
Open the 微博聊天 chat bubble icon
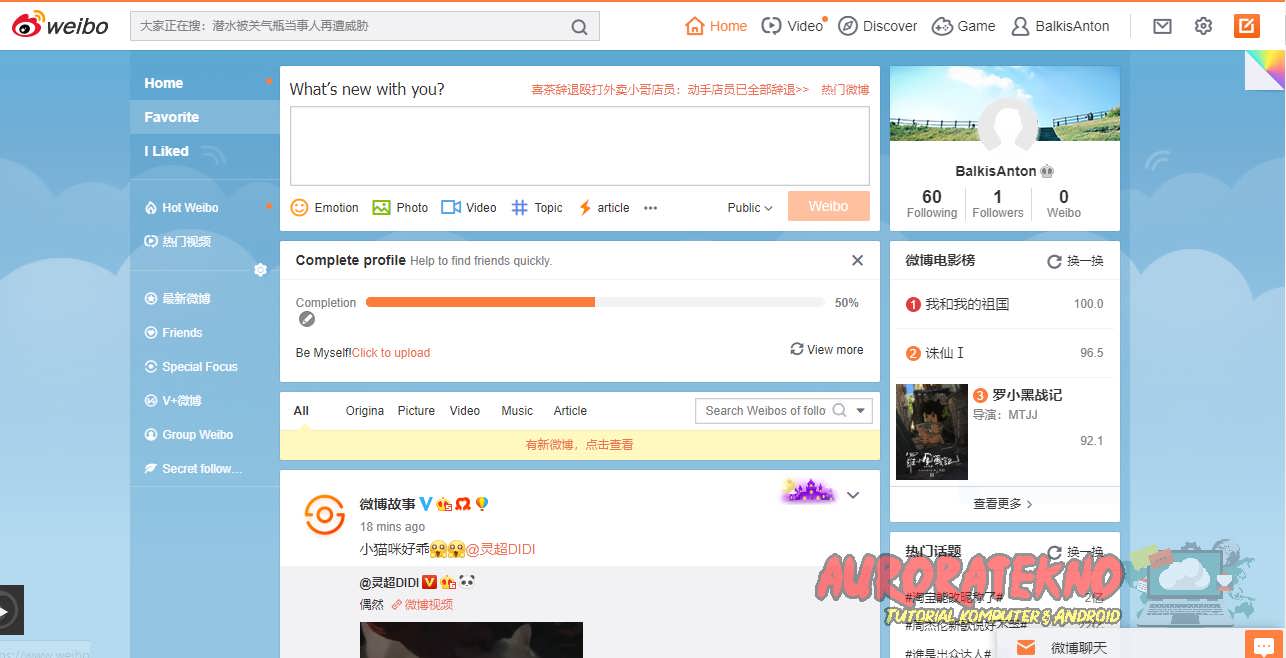coord(1265,645)
